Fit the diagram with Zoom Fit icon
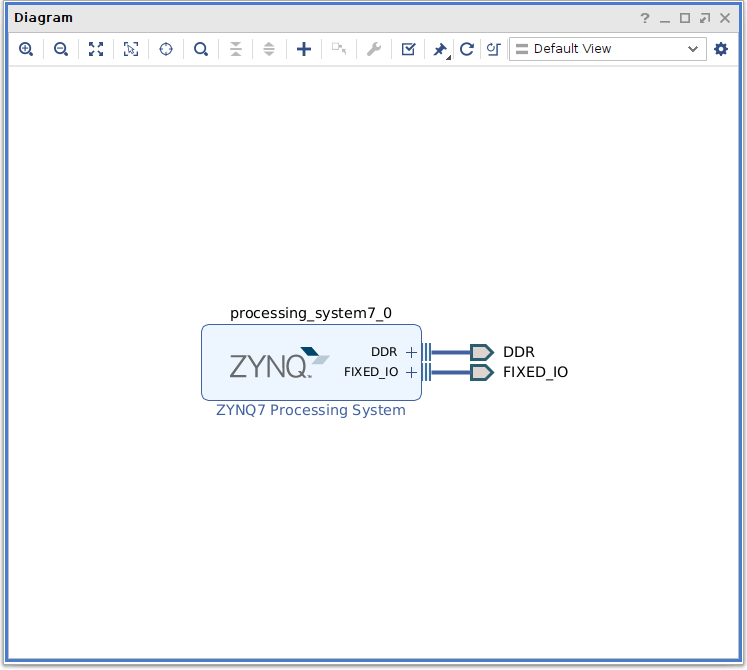Screen dimensions: 747x670 coord(96,49)
